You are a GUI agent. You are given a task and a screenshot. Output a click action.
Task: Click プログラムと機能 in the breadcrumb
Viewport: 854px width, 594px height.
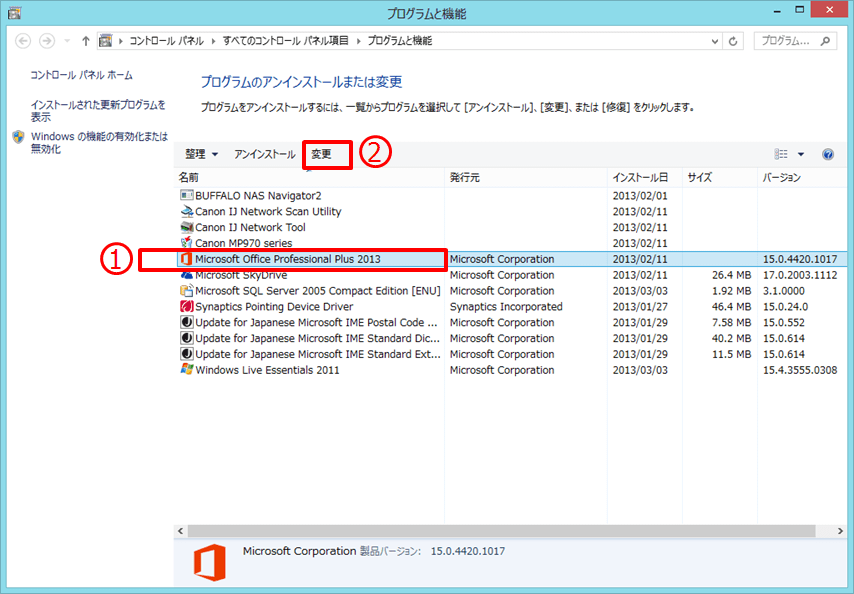pyautogui.click(x=400, y=41)
